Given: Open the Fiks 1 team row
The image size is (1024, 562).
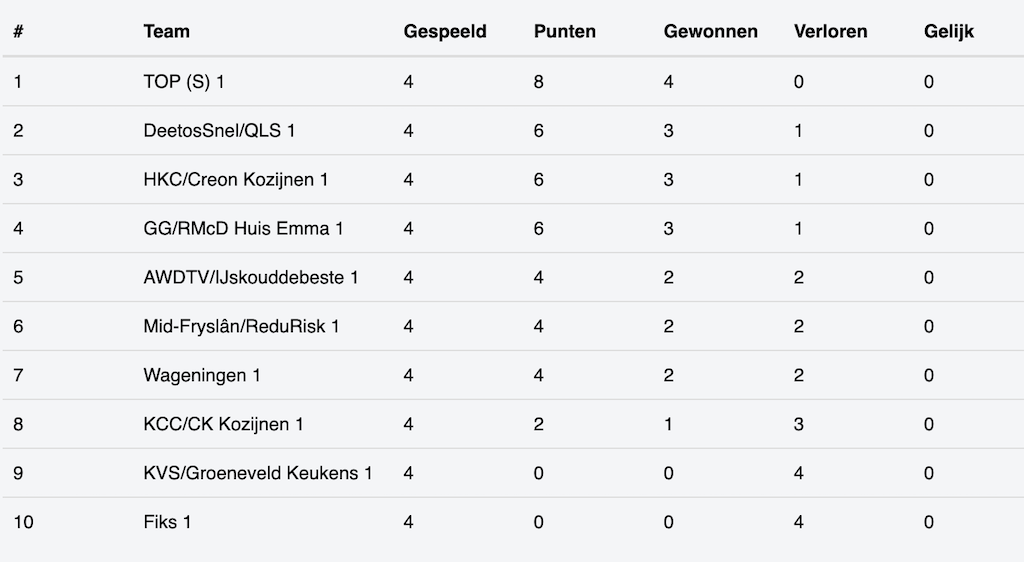Looking at the screenshot, I should coord(167,523).
